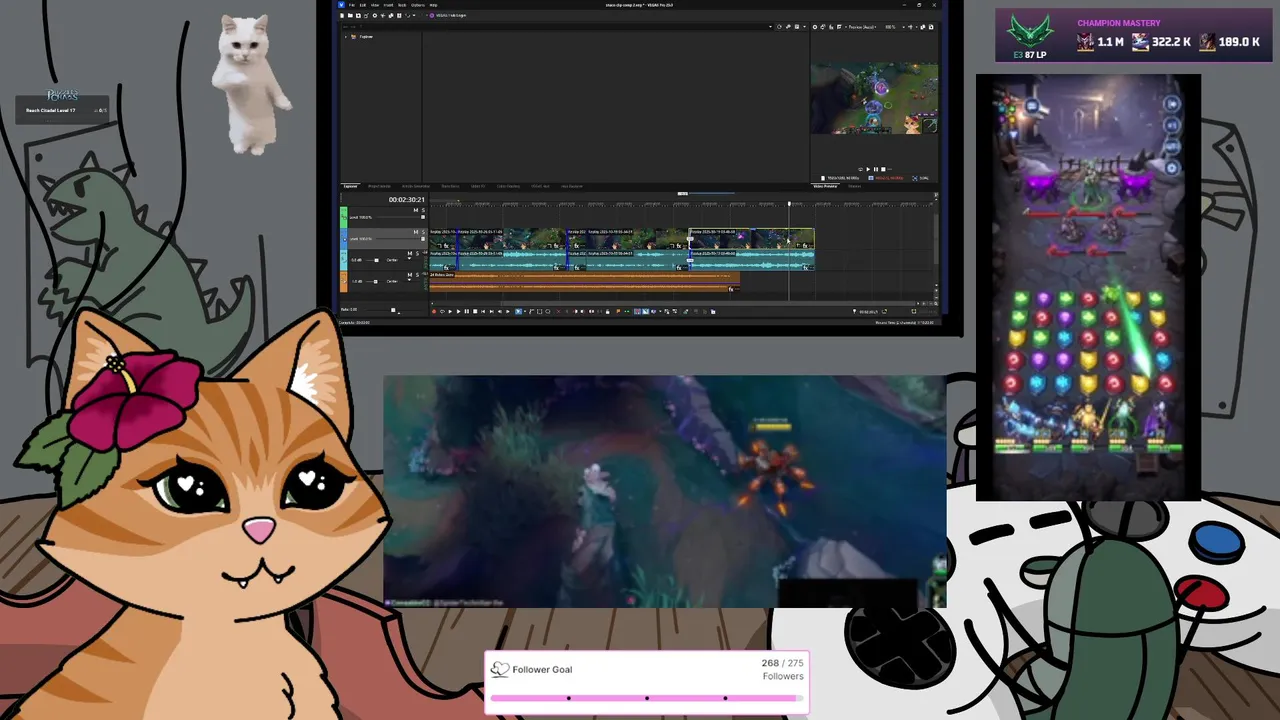
Task: Mute the second (blue) video track
Action: (416, 232)
